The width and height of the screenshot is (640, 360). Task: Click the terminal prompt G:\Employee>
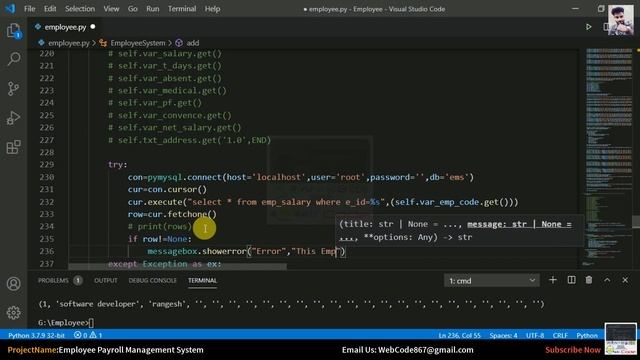tap(63, 322)
